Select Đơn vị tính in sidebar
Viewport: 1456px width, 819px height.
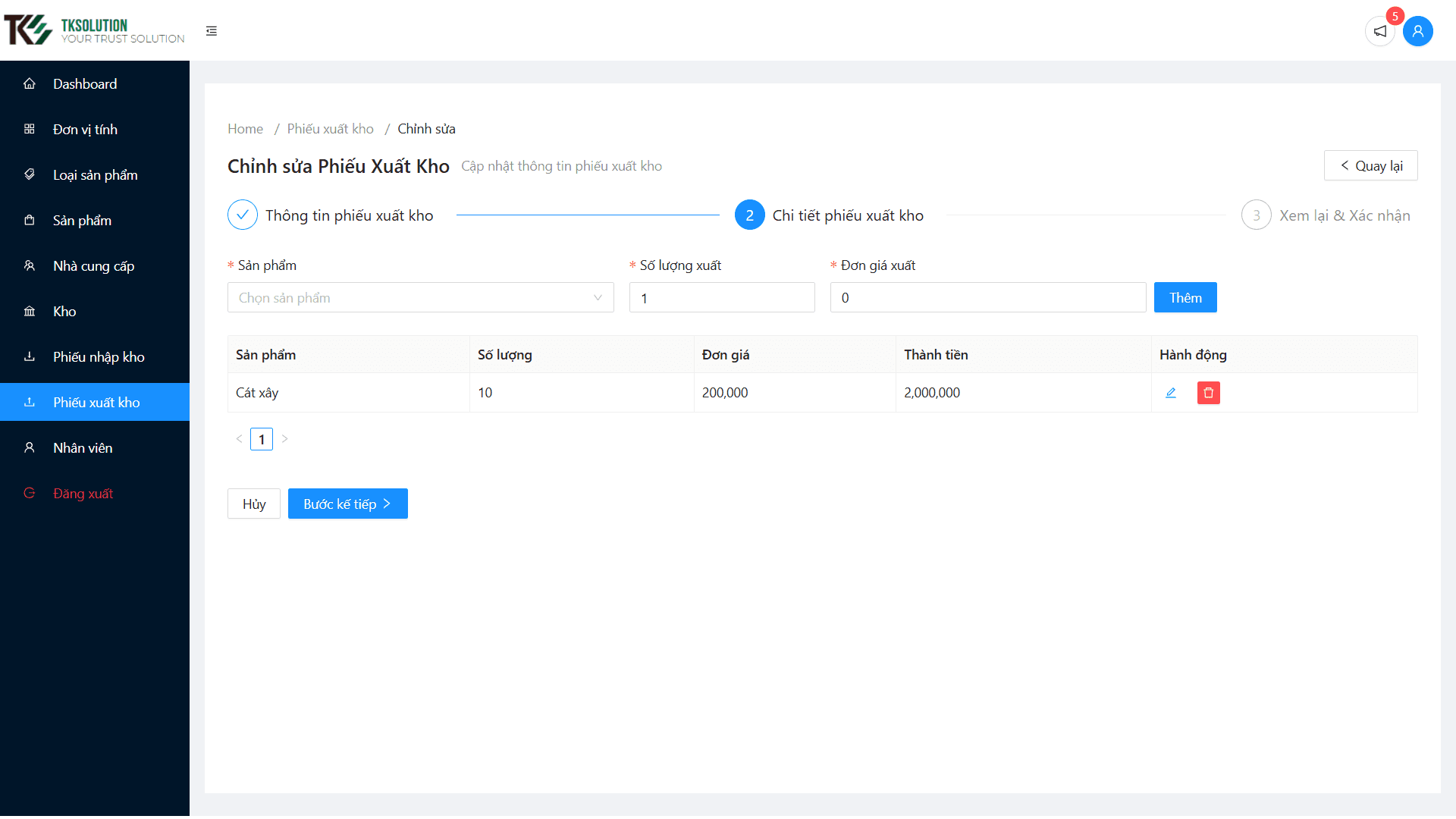point(85,130)
